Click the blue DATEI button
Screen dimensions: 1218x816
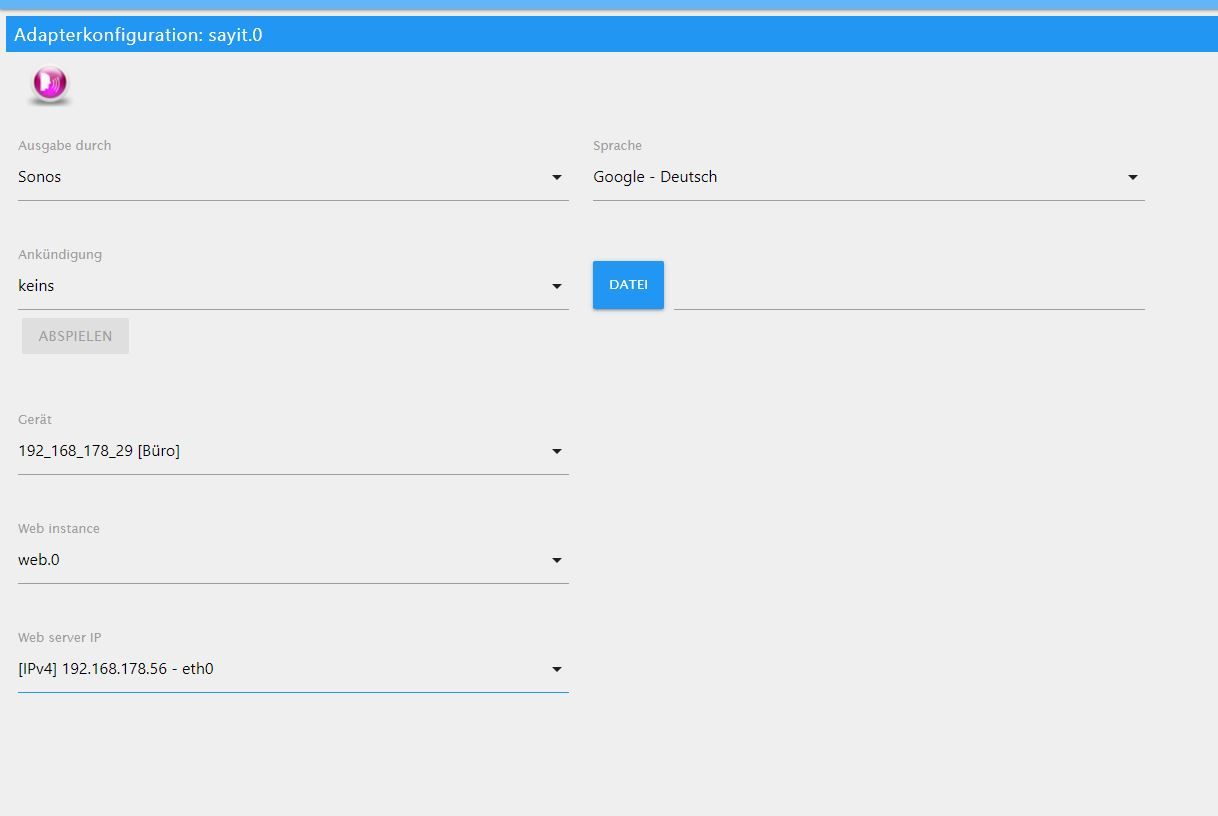tap(628, 285)
